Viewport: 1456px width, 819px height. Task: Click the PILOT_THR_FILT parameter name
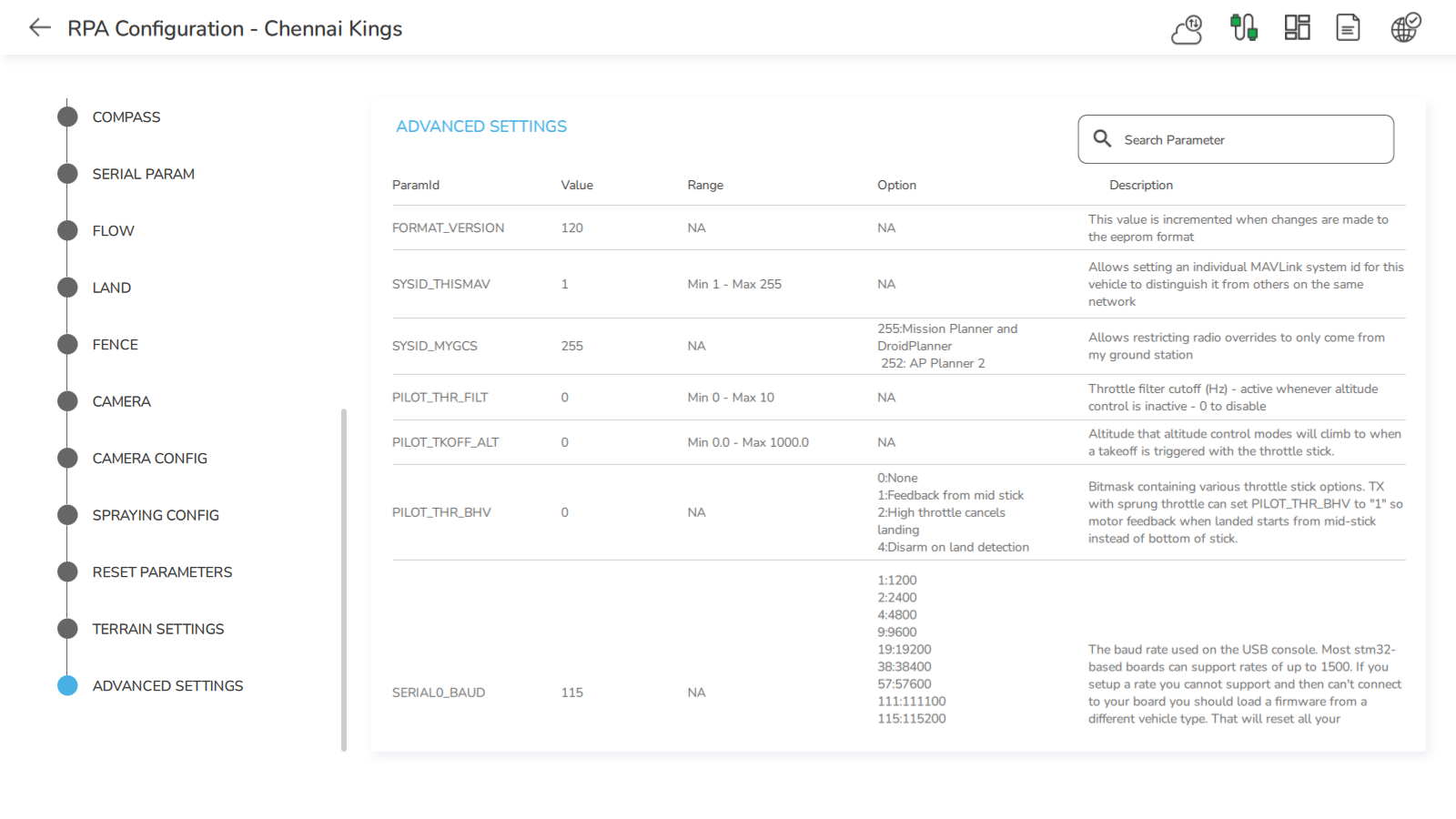click(x=440, y=398)
